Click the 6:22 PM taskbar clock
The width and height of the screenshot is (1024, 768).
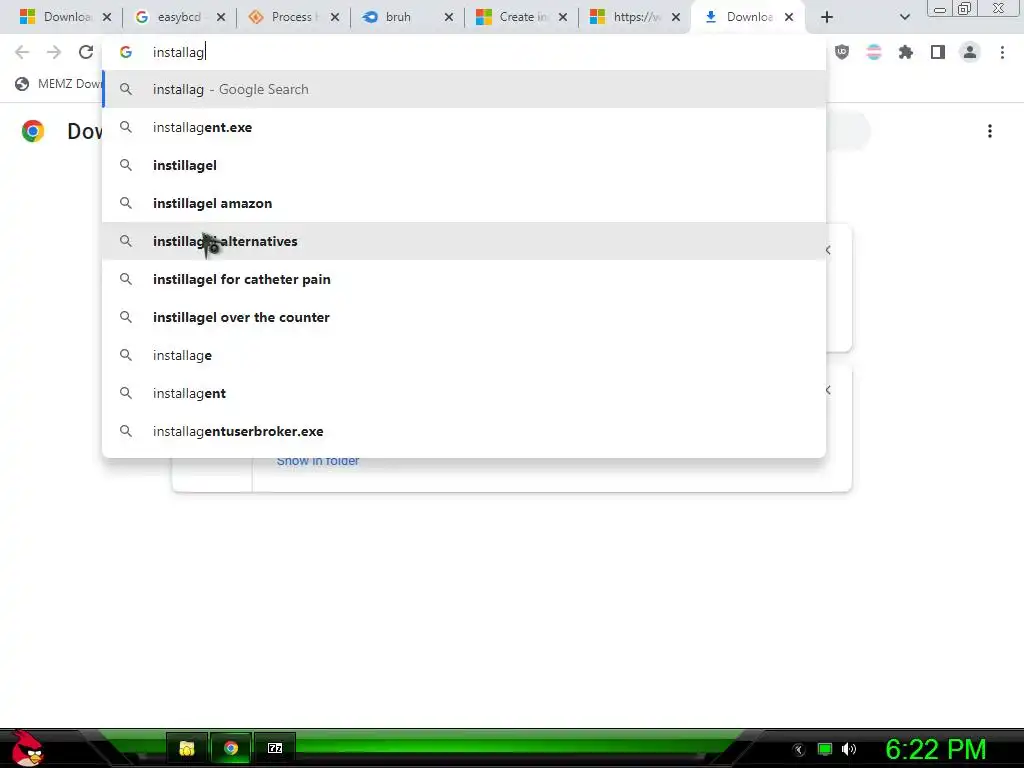pyautogui.click(x=935, y=750)
